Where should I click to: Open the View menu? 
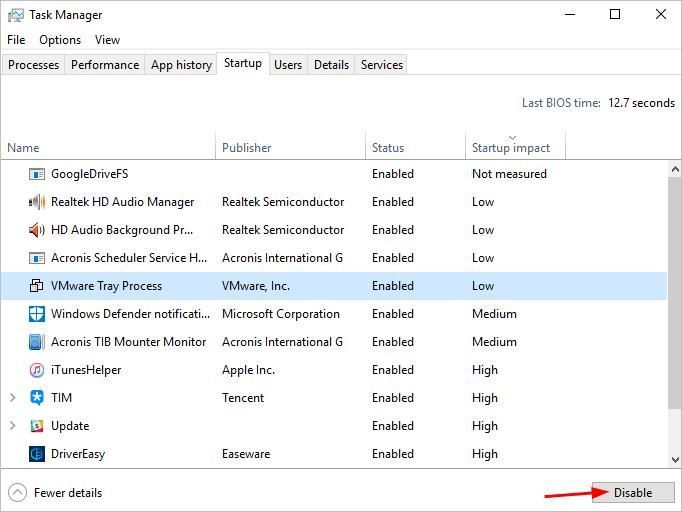(x=107, y=40)
